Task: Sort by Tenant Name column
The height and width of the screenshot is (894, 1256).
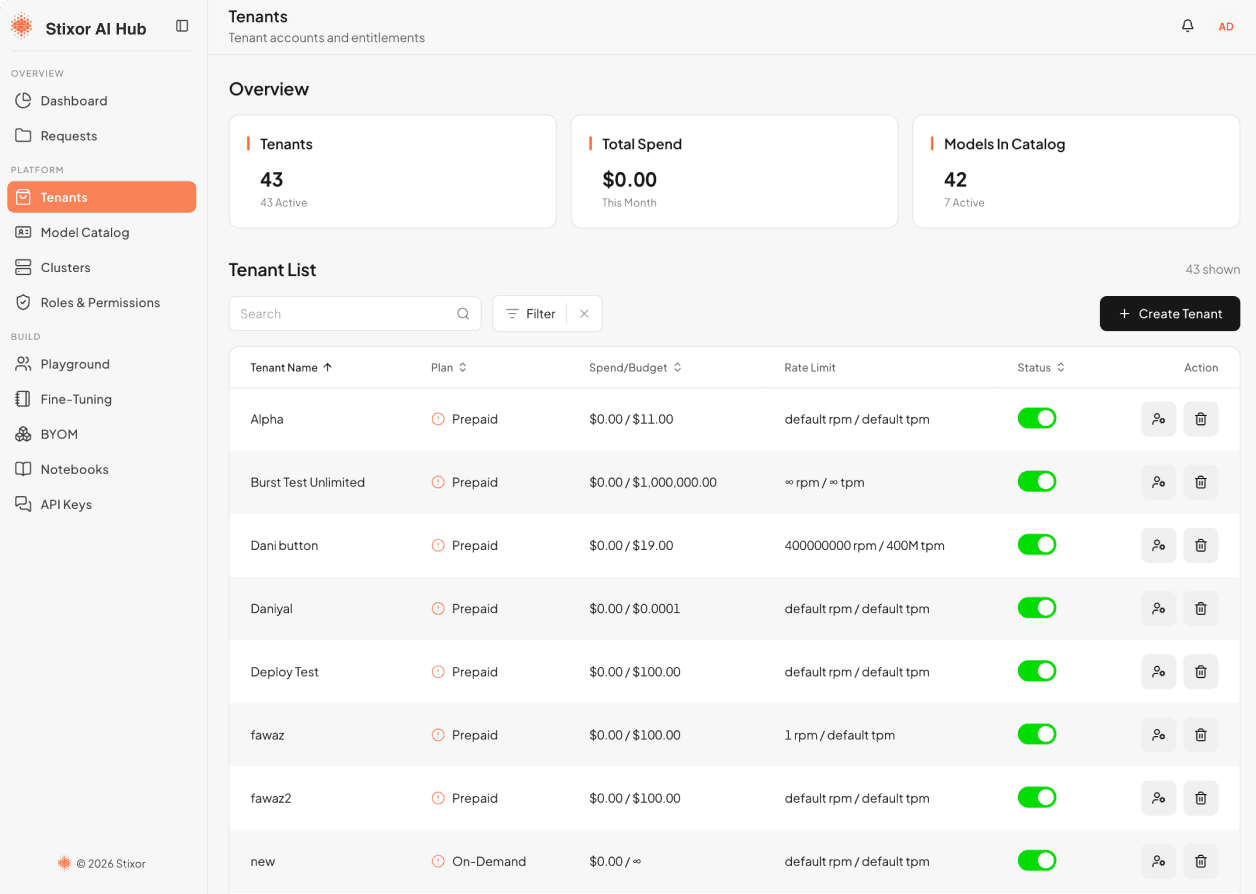Action: click(291, 368)
